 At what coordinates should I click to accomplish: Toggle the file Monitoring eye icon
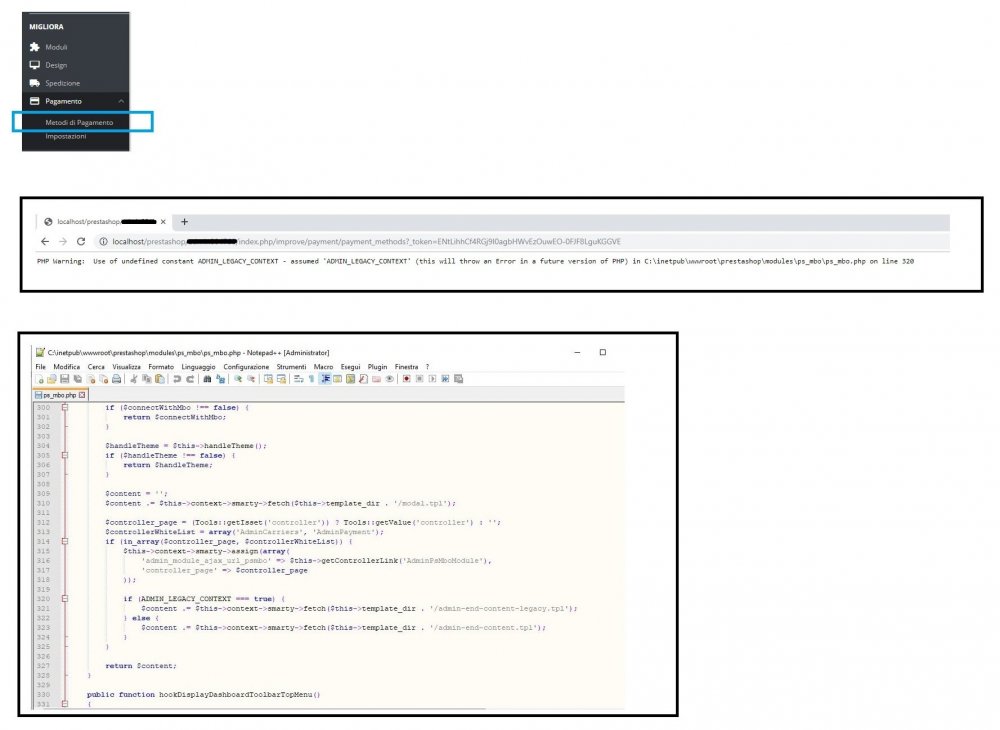pyautogui.click(x=389, y=379)
